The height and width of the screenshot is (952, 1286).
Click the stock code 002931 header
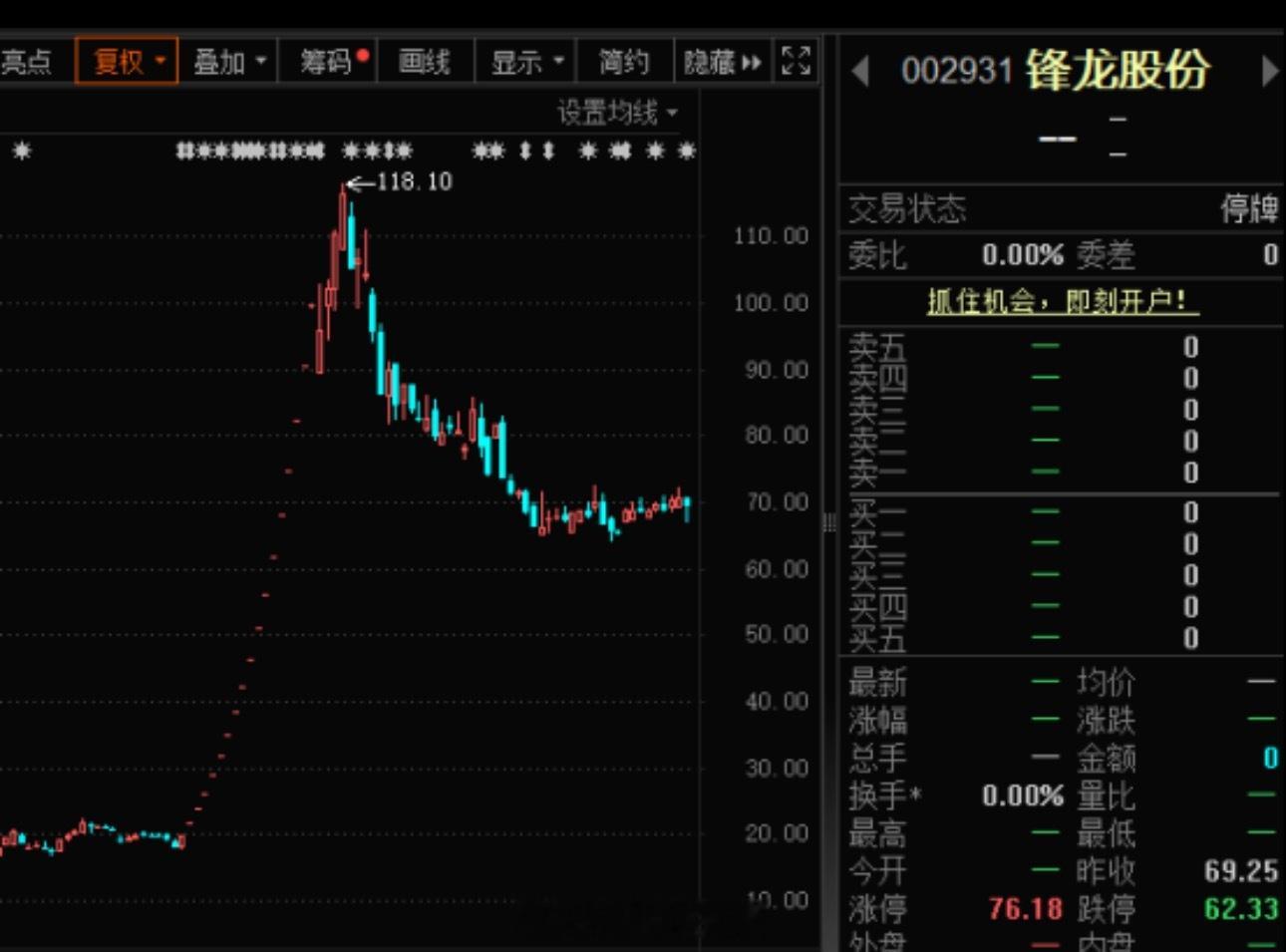pos(957,70)
